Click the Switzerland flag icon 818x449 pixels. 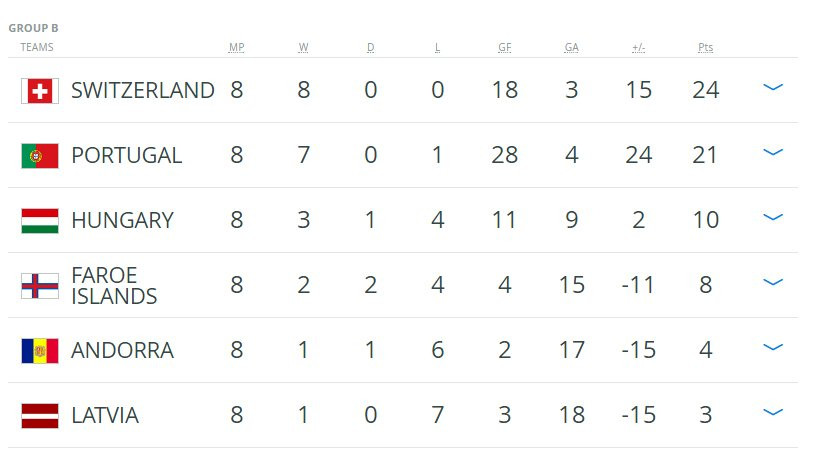point(40,91)
